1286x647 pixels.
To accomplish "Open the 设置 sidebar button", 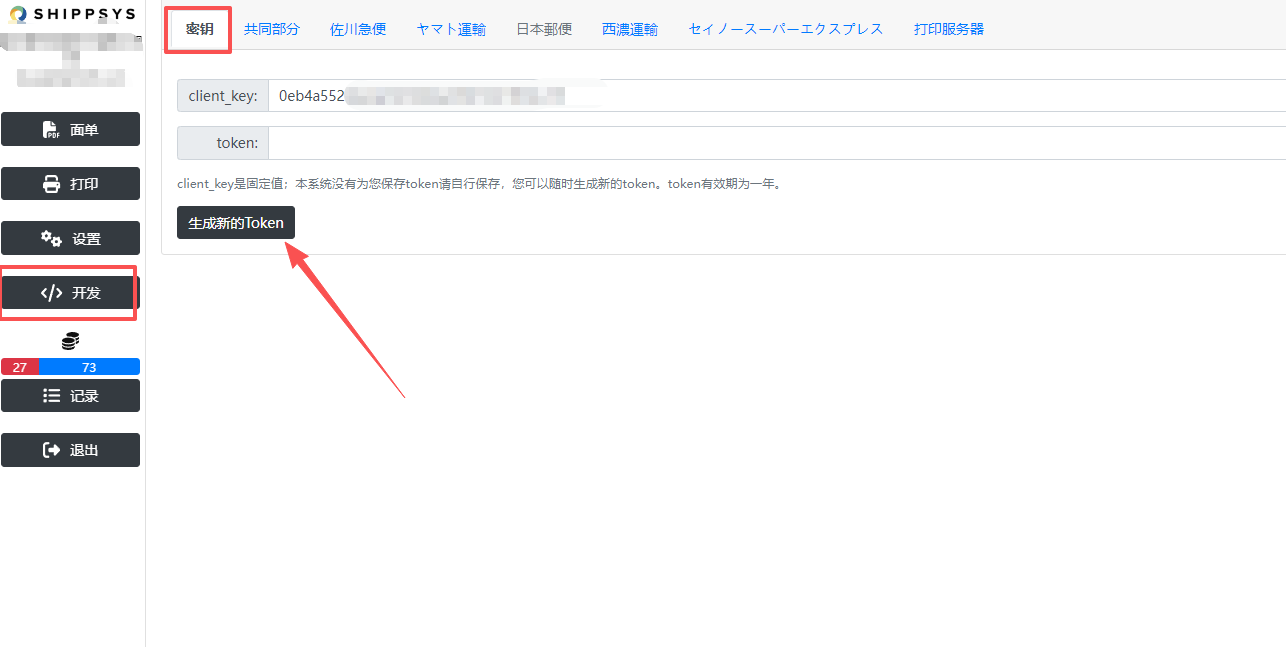I will pos(70,238).
